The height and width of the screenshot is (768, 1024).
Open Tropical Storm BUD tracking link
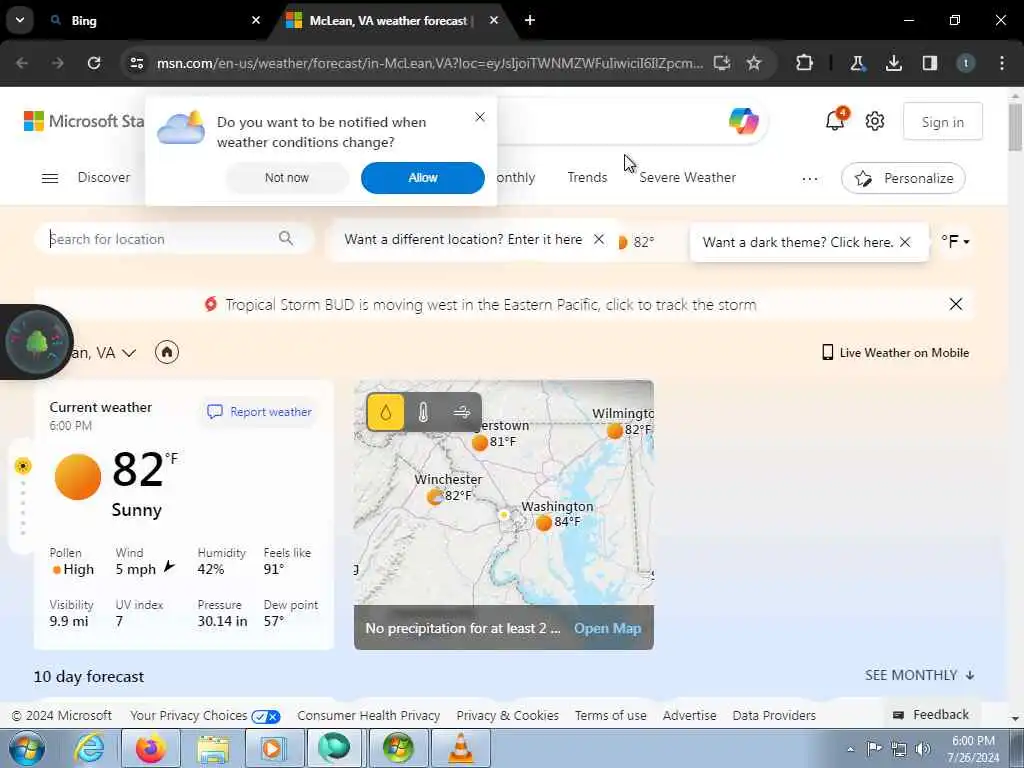[490, 304]
